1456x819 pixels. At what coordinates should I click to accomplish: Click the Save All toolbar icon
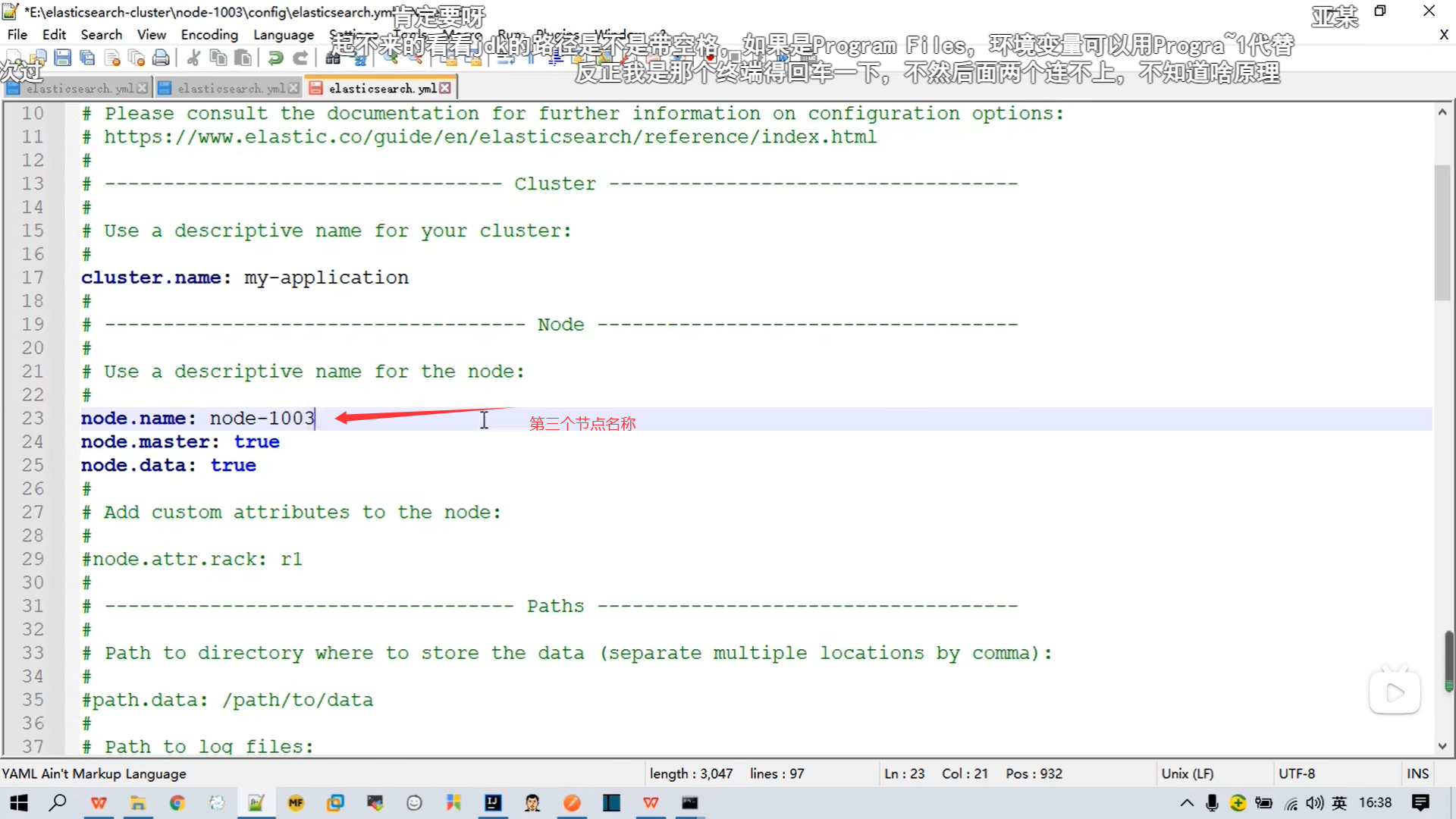pos(87,58)
